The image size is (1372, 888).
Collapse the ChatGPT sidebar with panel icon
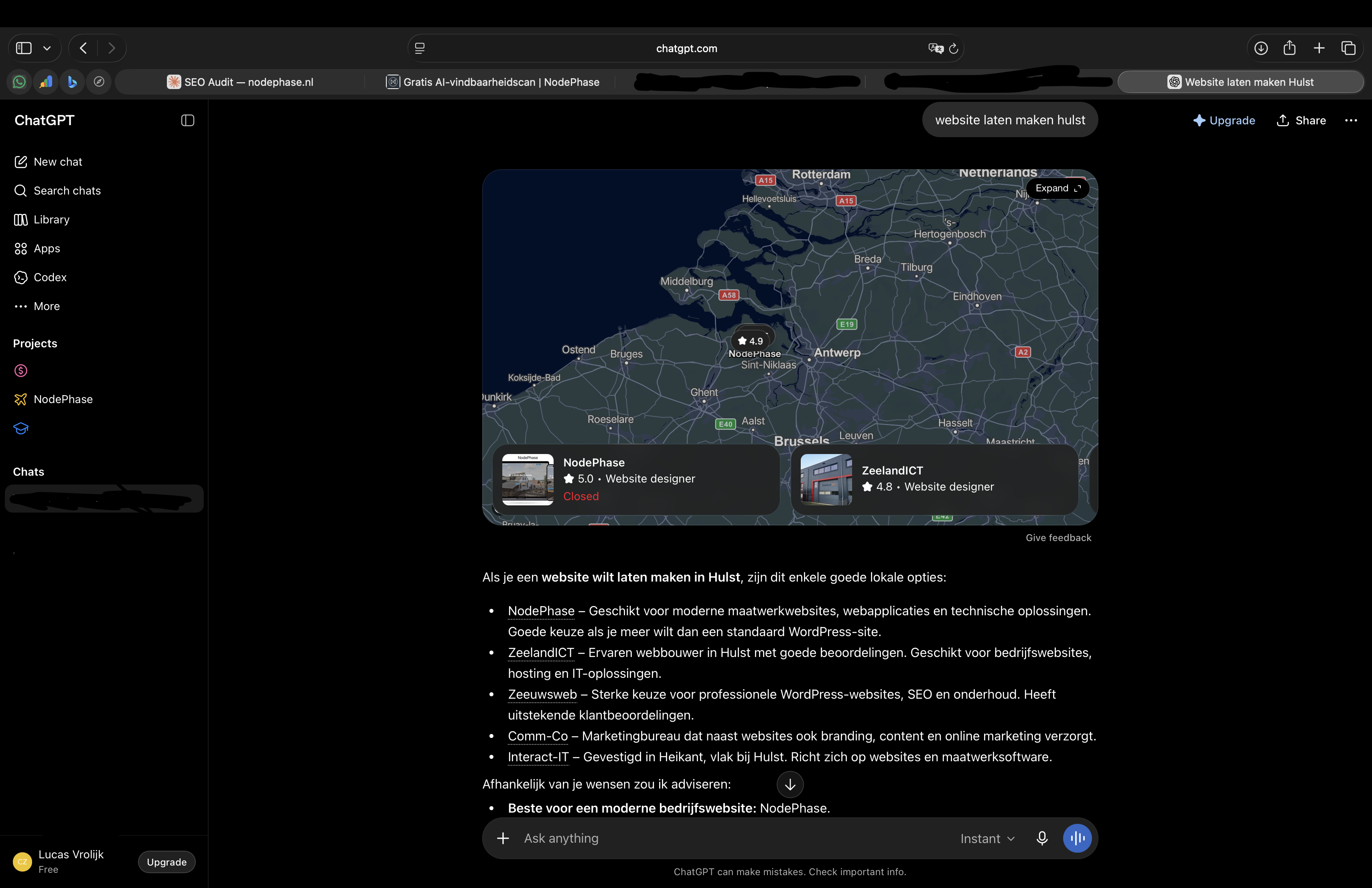tap(187, 120)
